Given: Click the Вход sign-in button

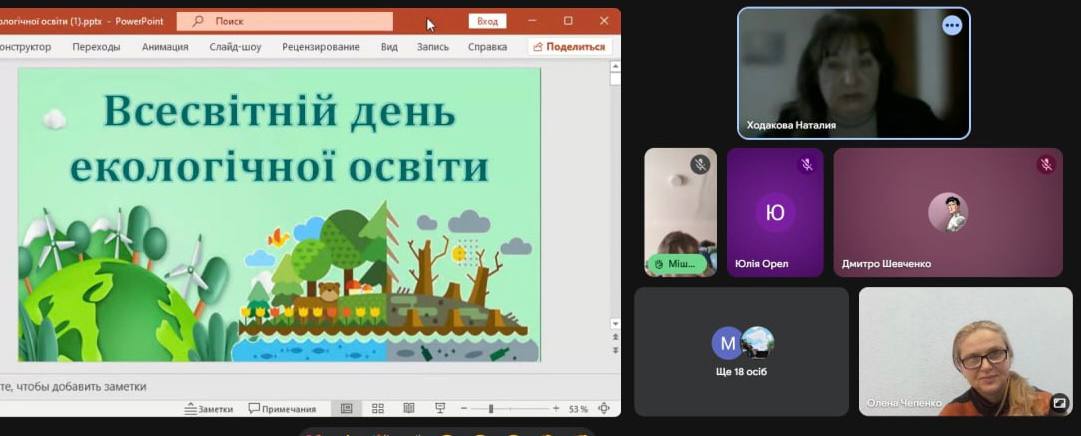Looking at the screenshot, I should pyautogui.click(x=487, y=21).
